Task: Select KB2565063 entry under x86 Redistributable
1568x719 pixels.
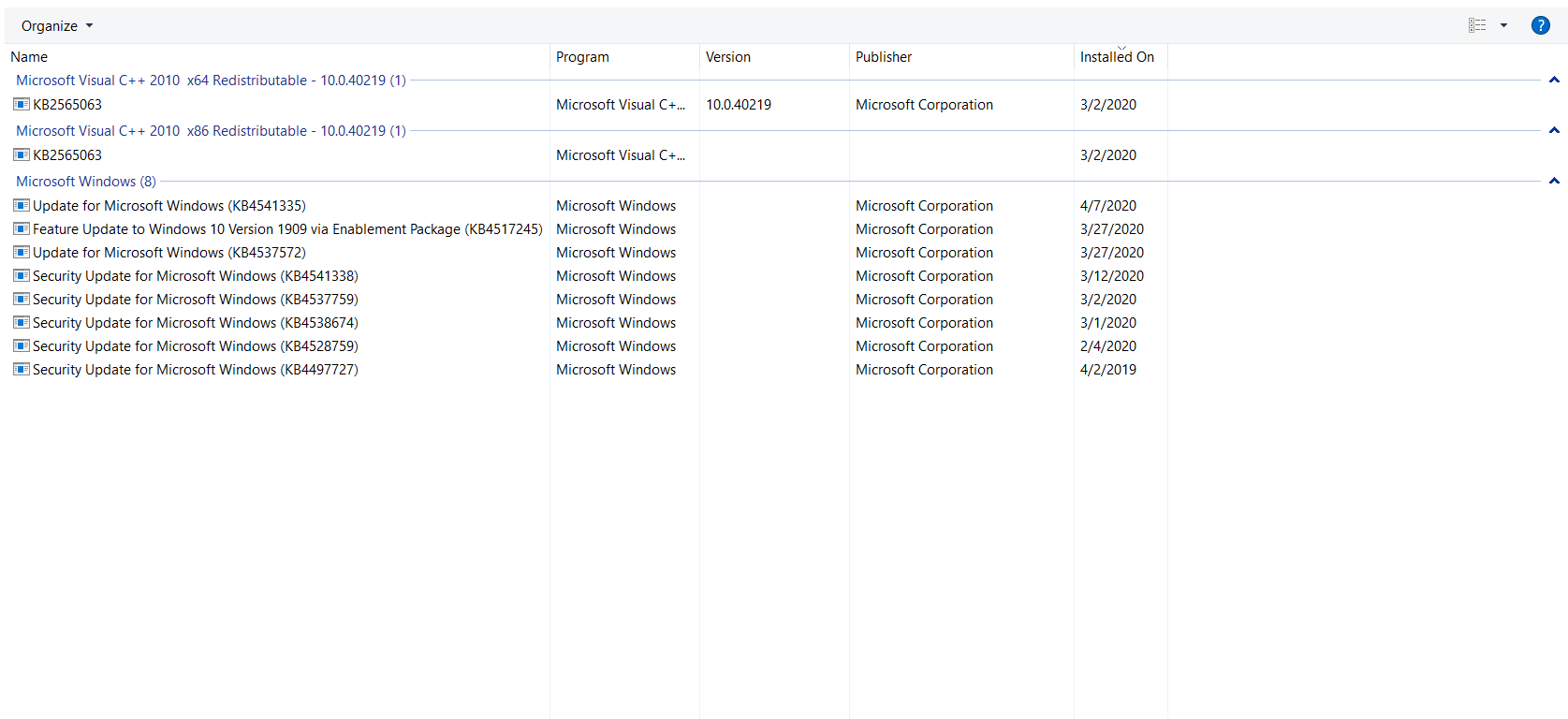Action: click(x=67, y=155)
